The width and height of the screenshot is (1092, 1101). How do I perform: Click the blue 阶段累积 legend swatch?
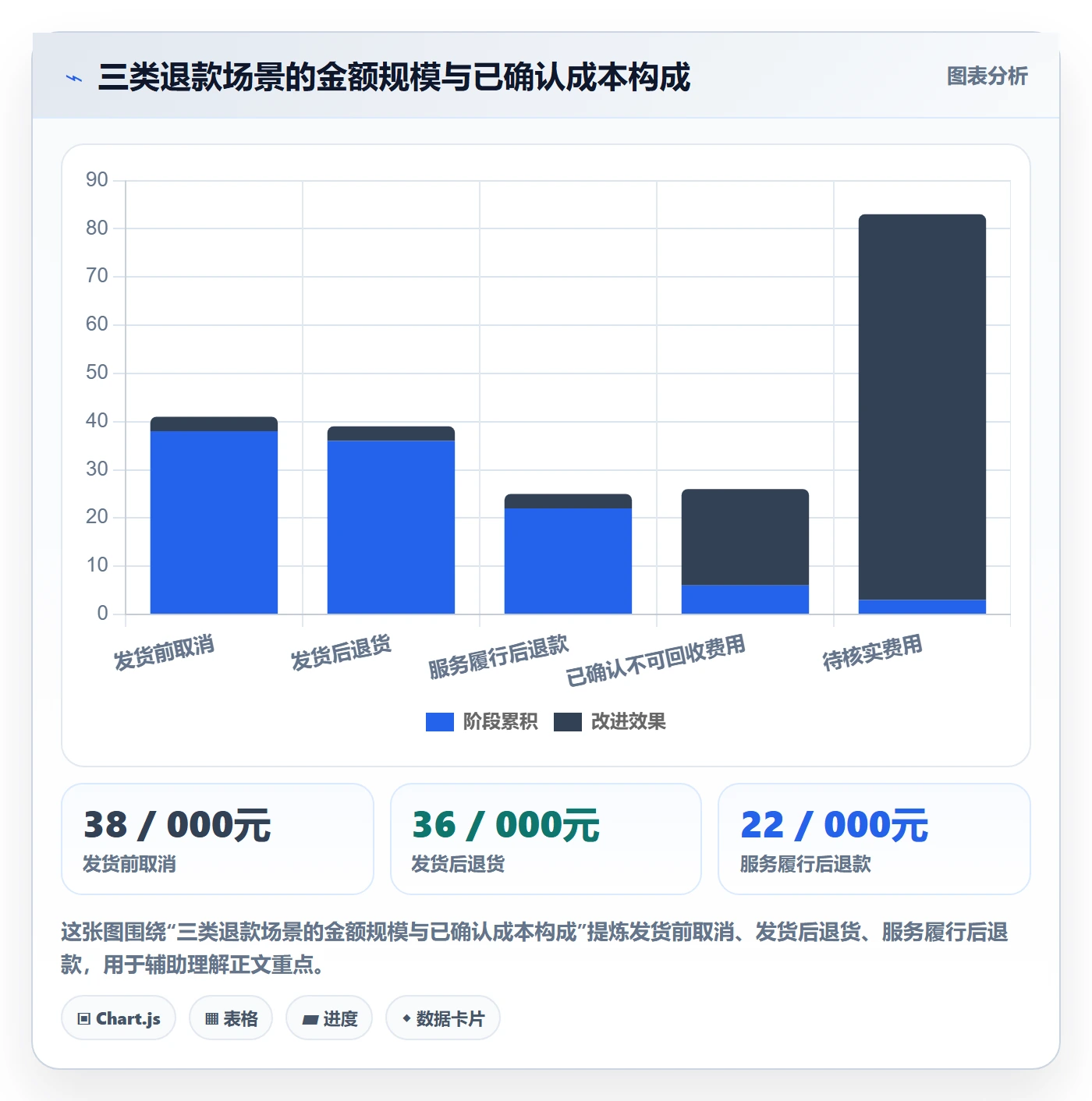click(440, 722)
